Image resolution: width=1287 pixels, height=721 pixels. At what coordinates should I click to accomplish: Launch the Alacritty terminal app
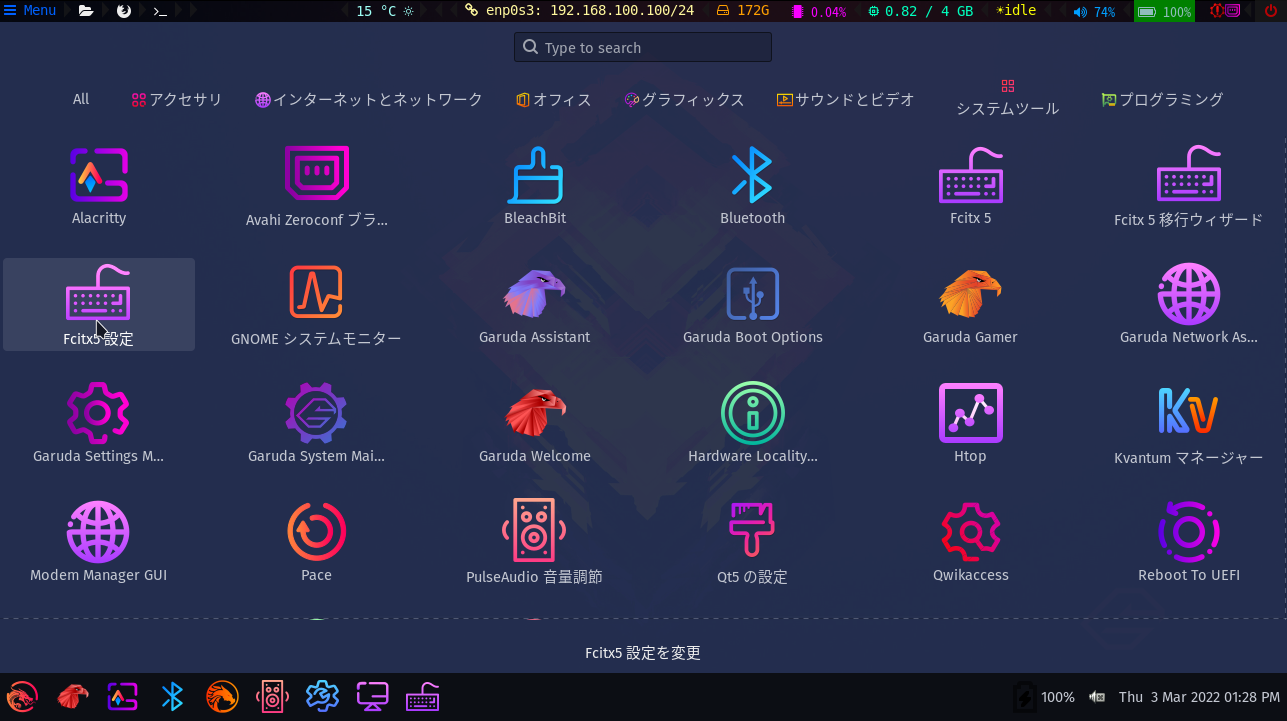coord(99,187)
